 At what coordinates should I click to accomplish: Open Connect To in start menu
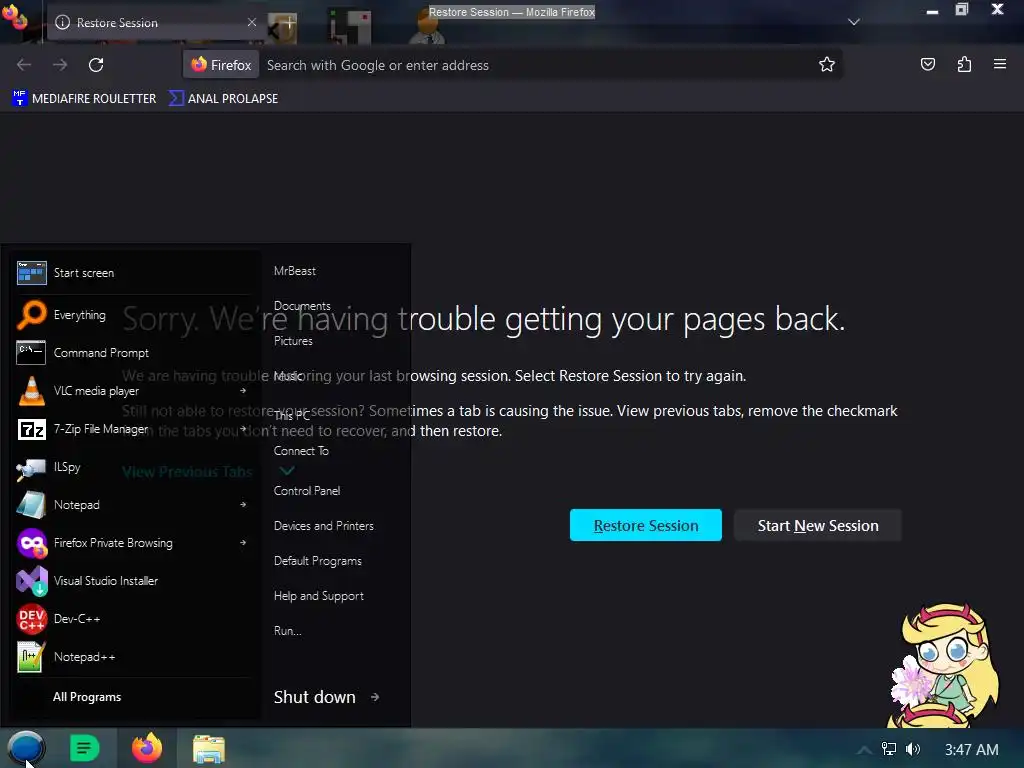(x=301, y=451)
